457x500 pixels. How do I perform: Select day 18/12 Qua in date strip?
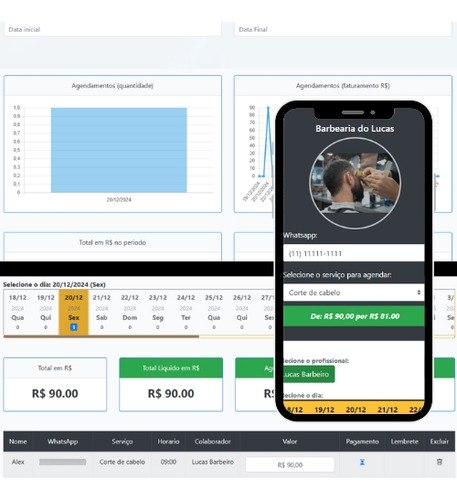[18, 312]
